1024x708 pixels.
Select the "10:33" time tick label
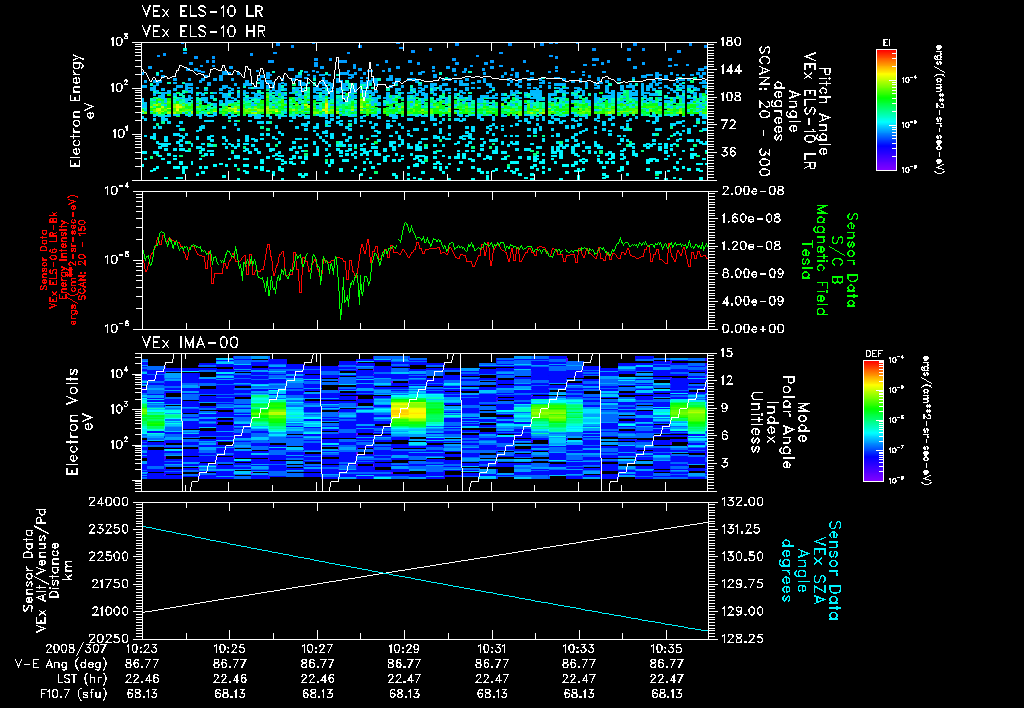(x=579, y=649)
